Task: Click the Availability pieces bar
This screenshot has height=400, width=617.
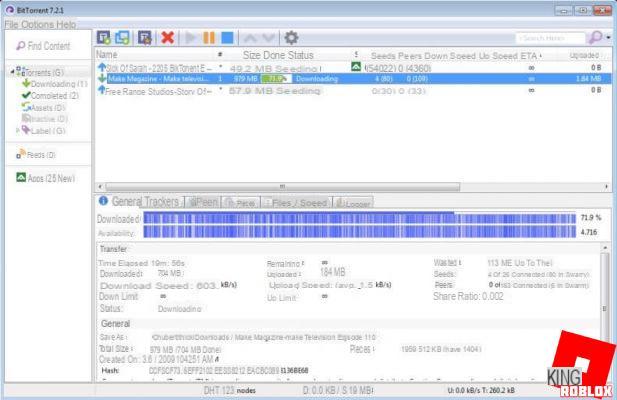Action: pos(359,232)
